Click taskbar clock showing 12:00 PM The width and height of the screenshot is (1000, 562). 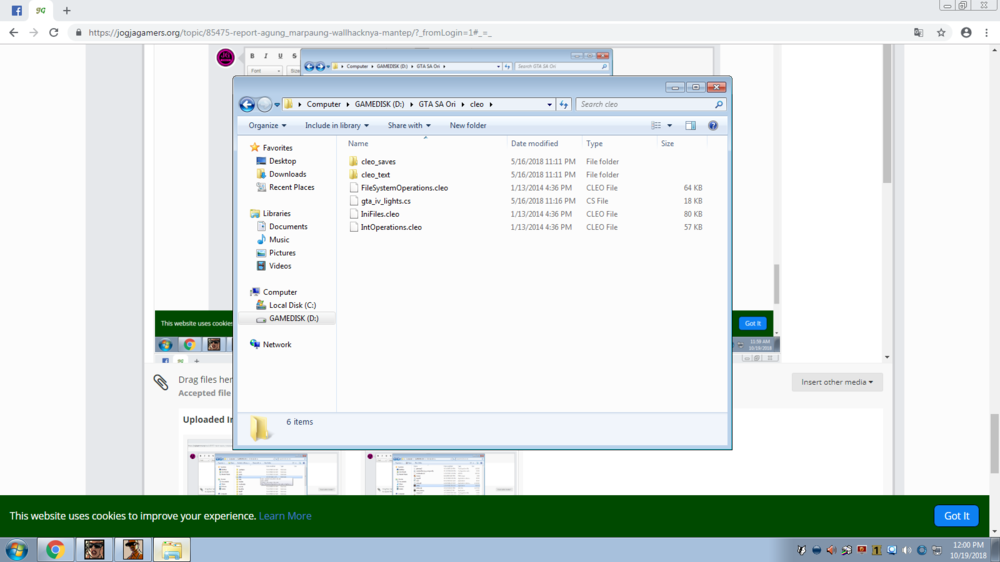click(x=967, y=550)
